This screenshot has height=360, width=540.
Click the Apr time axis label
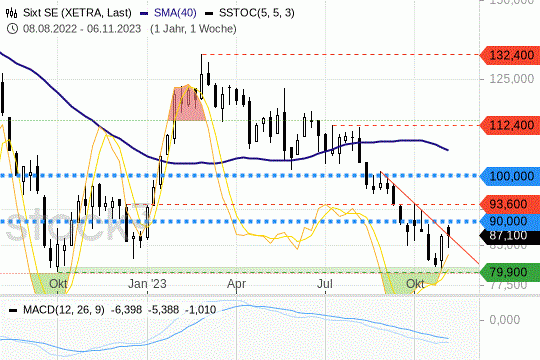click(237, 284)
